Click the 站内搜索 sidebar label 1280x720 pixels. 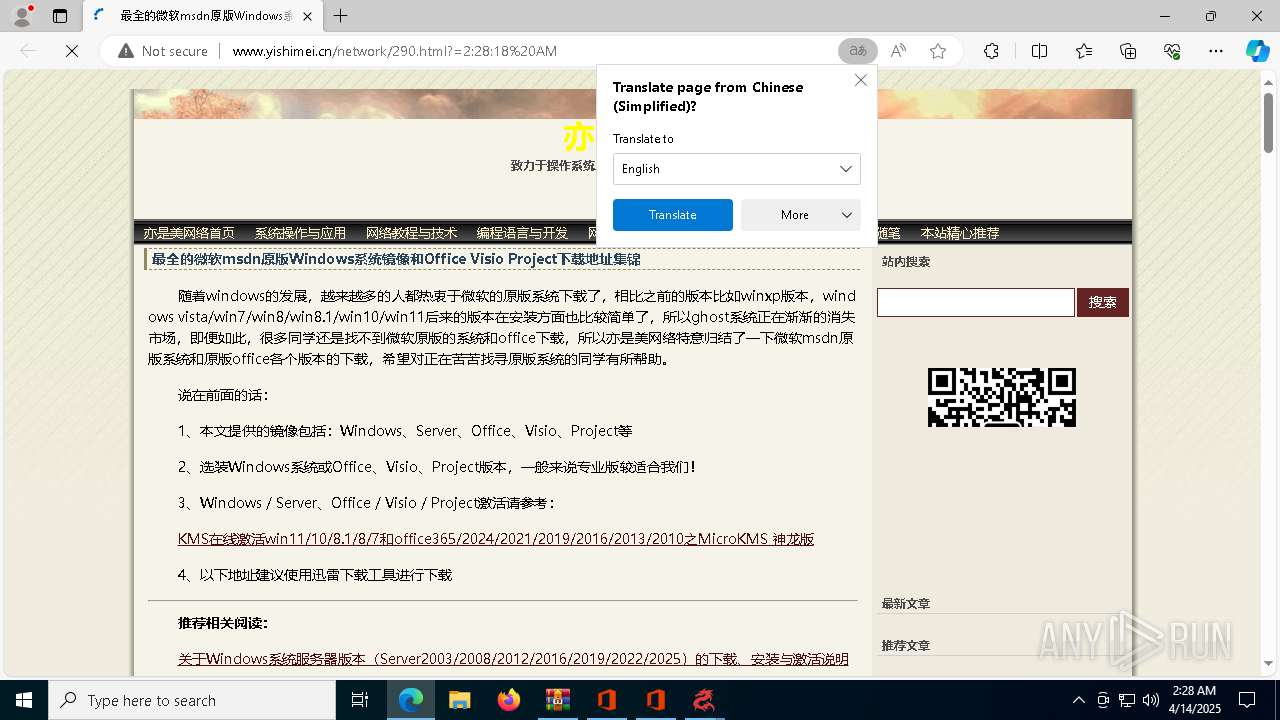tap(906, 262)
